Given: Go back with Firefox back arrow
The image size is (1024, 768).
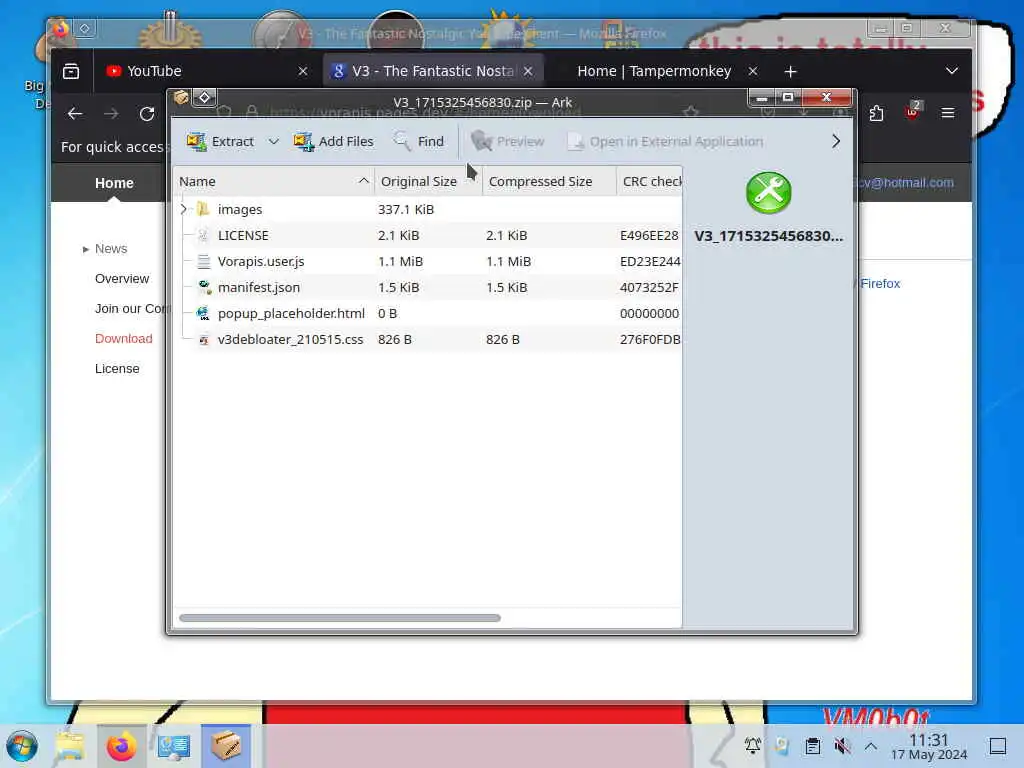Looking at the screenshot, I should [x=75, y=114].
